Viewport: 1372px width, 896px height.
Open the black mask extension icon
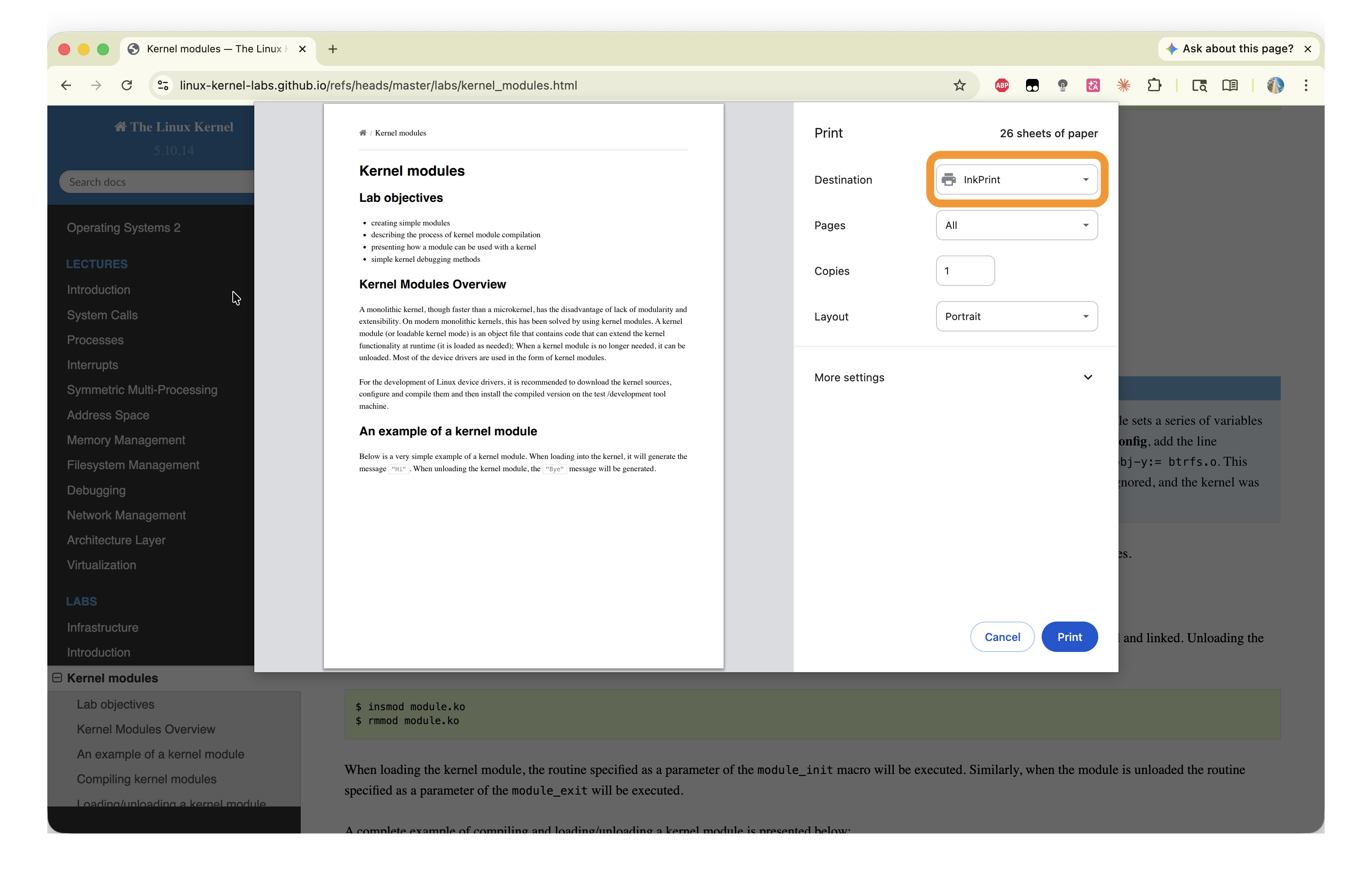click(x=1032, y=85)
